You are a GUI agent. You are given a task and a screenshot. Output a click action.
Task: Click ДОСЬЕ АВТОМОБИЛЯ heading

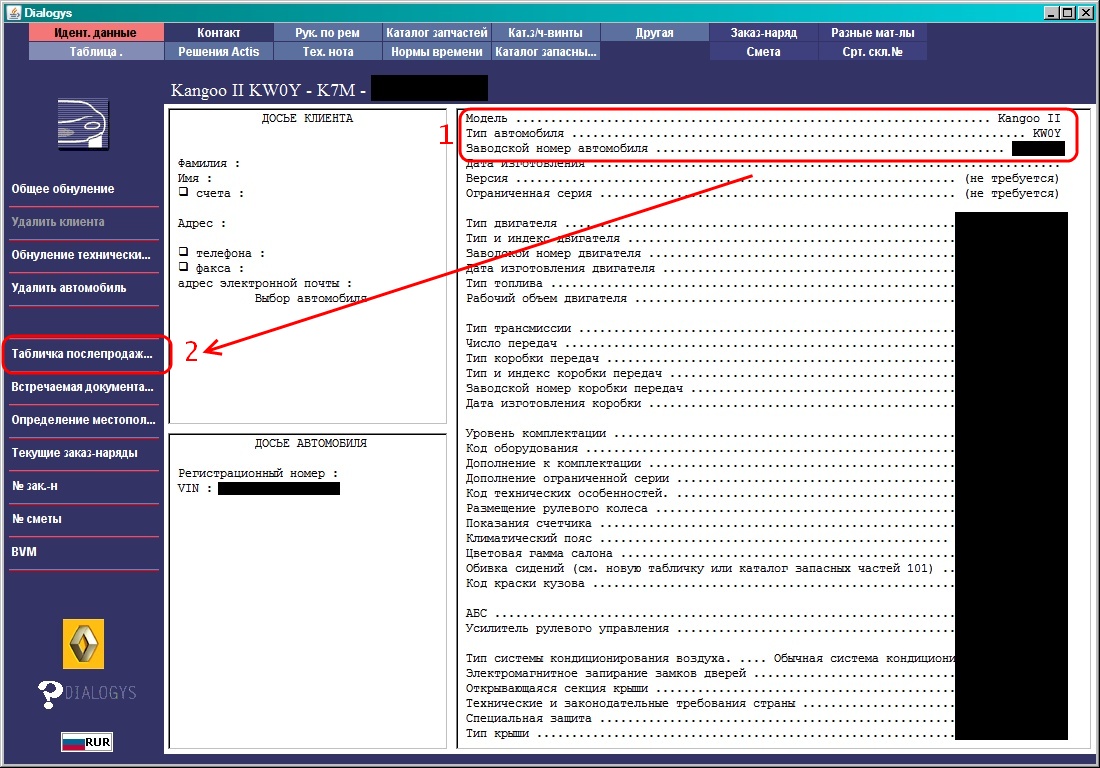[310, 443]
